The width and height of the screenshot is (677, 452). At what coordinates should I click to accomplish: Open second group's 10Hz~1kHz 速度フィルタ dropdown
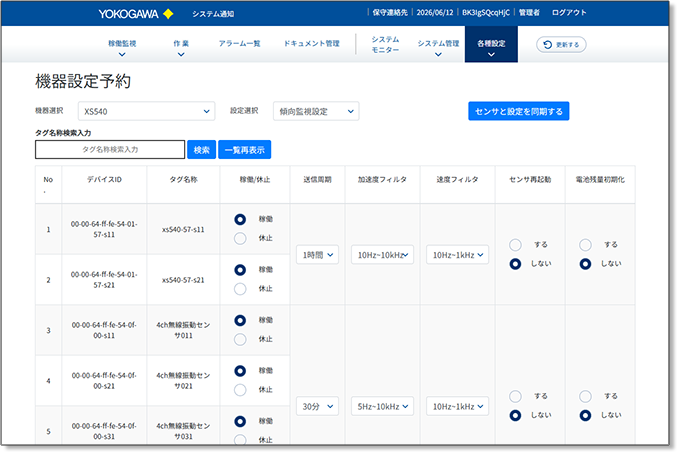[x=457, y=406]
